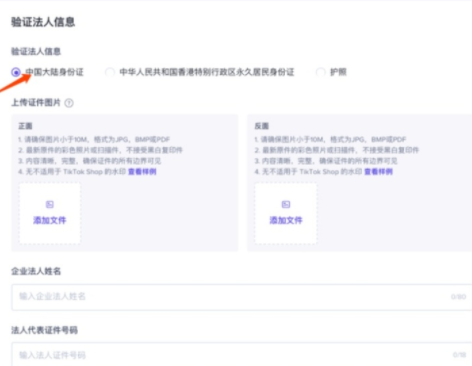The height and width of the screenshot is (366, 472).
Task: Click 最新原件的彩色照片 requirement in 反面 panel
Action: (337, 150)
